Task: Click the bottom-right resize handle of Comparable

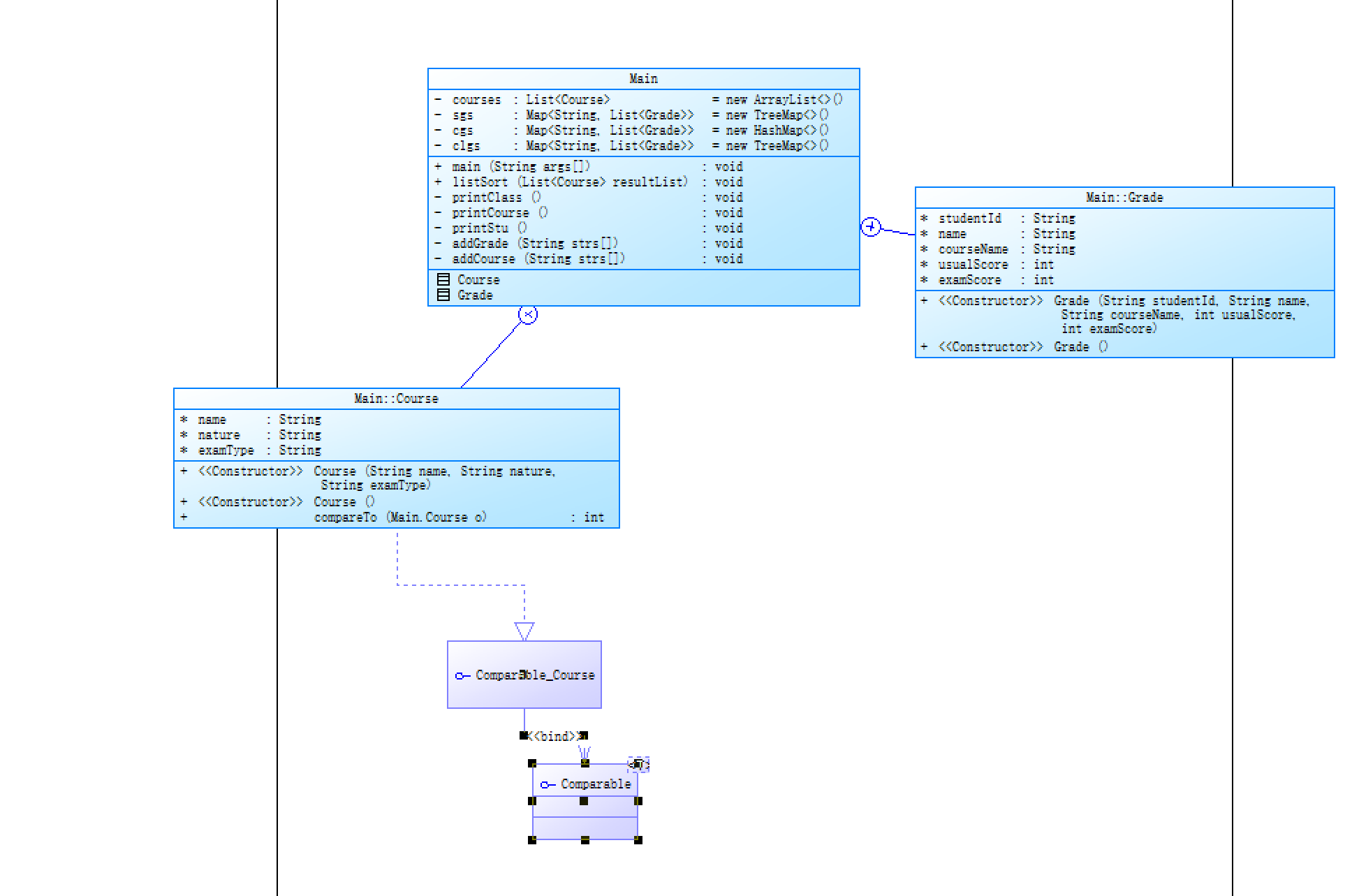Action: point(638,840)
